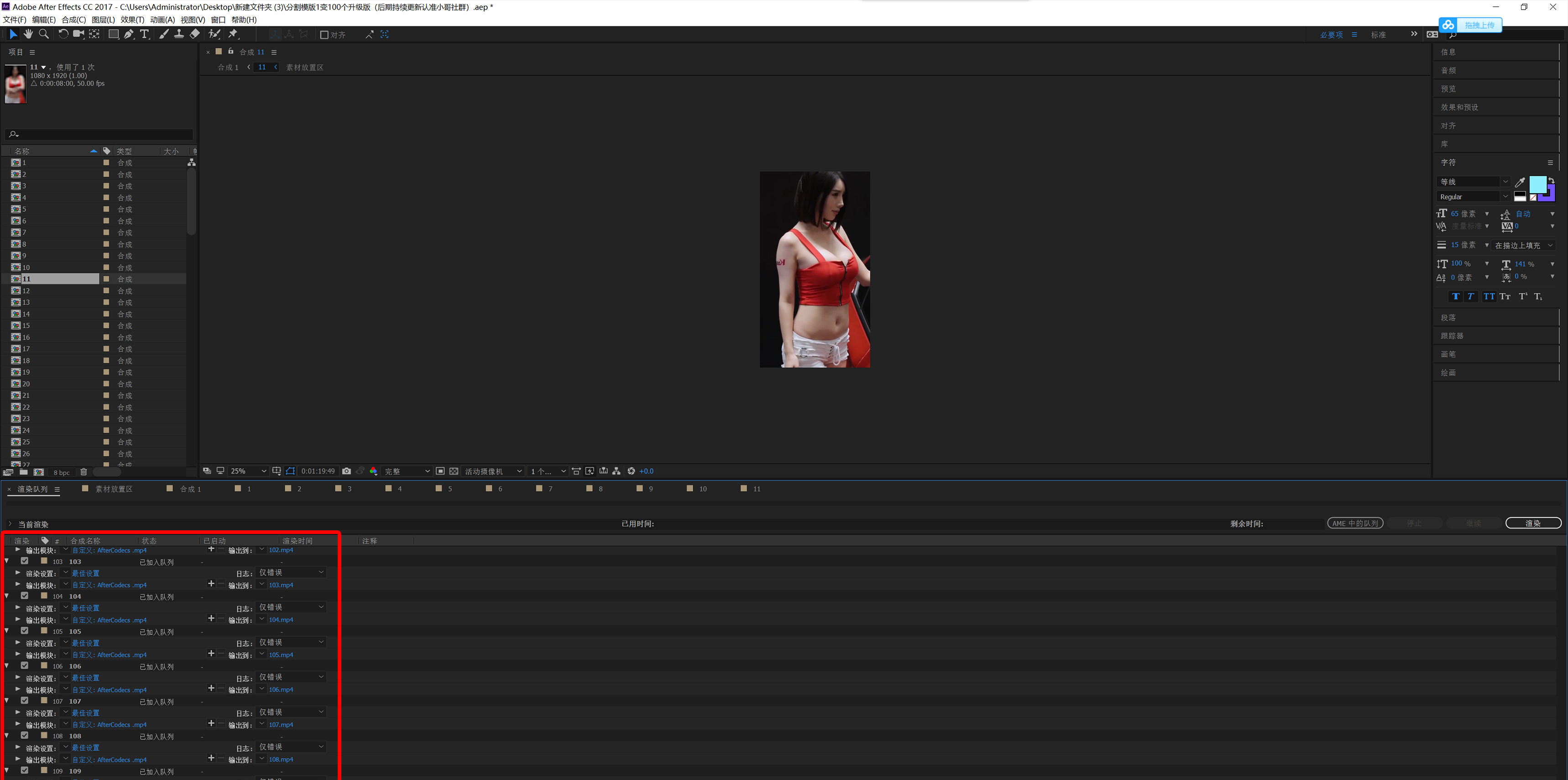Enable the 对齐 snapping checkbox
Screen dimensions: 1568x780
tap(324, 35)
